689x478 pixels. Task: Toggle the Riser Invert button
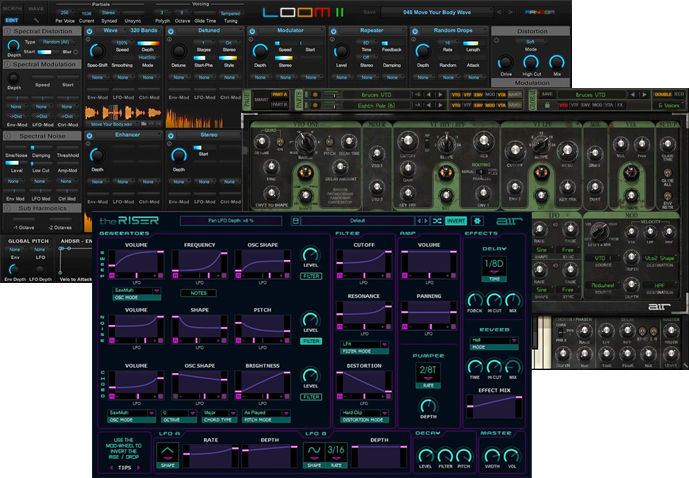coord(456,221)
